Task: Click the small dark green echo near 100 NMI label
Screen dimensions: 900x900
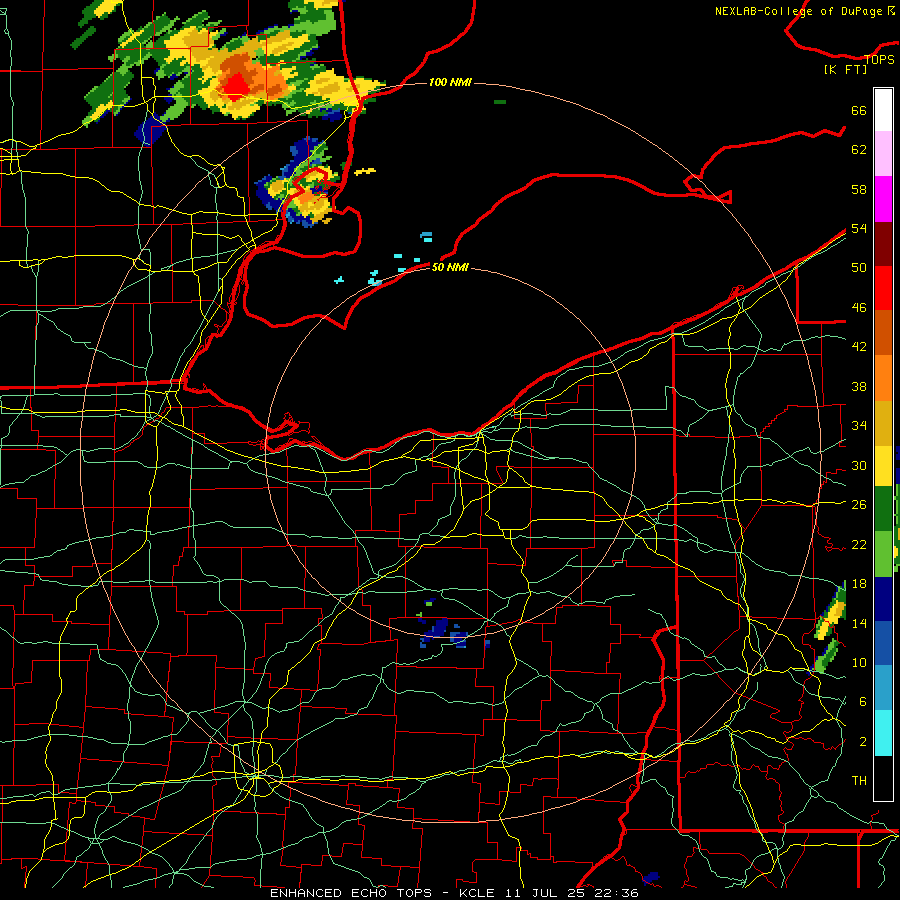Action: point(500,102)
